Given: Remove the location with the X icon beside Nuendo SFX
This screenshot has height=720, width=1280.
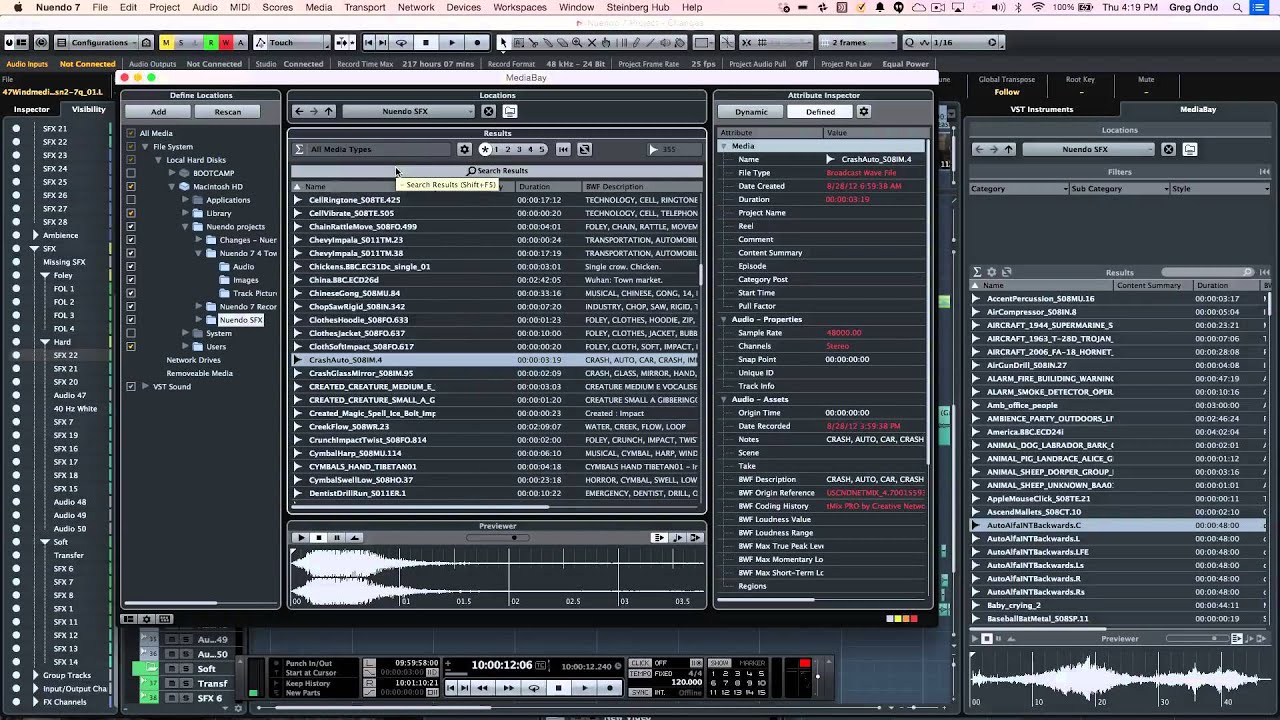Looking at the screenshot, I should pyautogui.click(x=488, y=112).
